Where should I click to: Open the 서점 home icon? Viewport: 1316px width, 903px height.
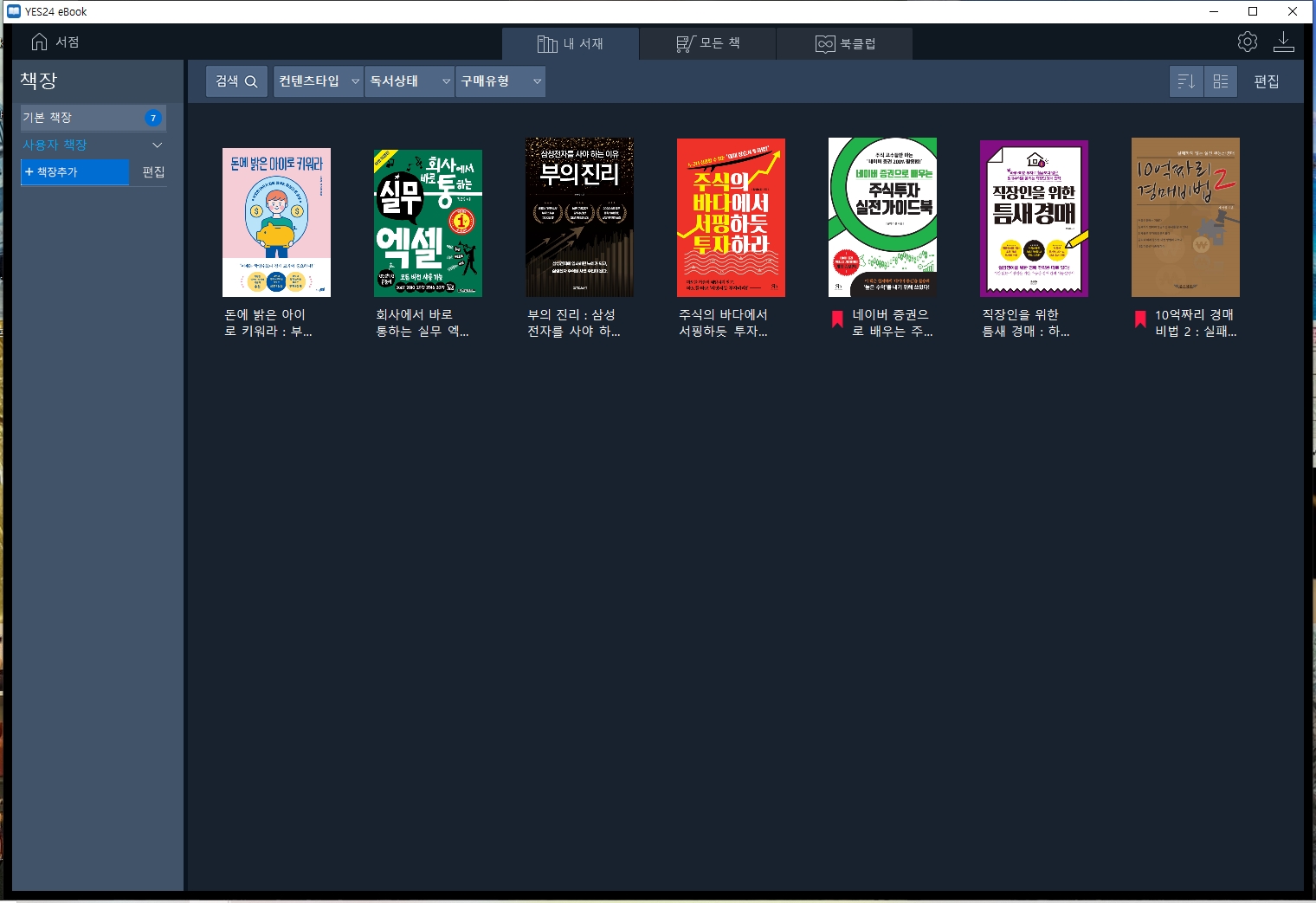coord(39,42)
